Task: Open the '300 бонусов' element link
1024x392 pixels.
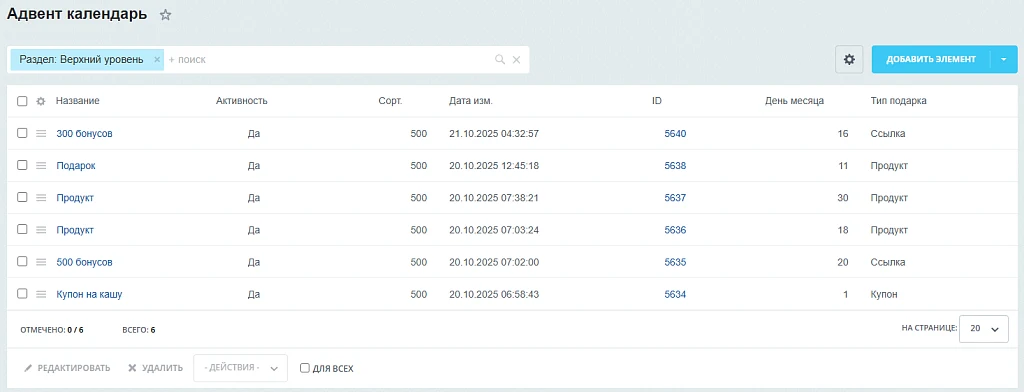Action: 84,133
